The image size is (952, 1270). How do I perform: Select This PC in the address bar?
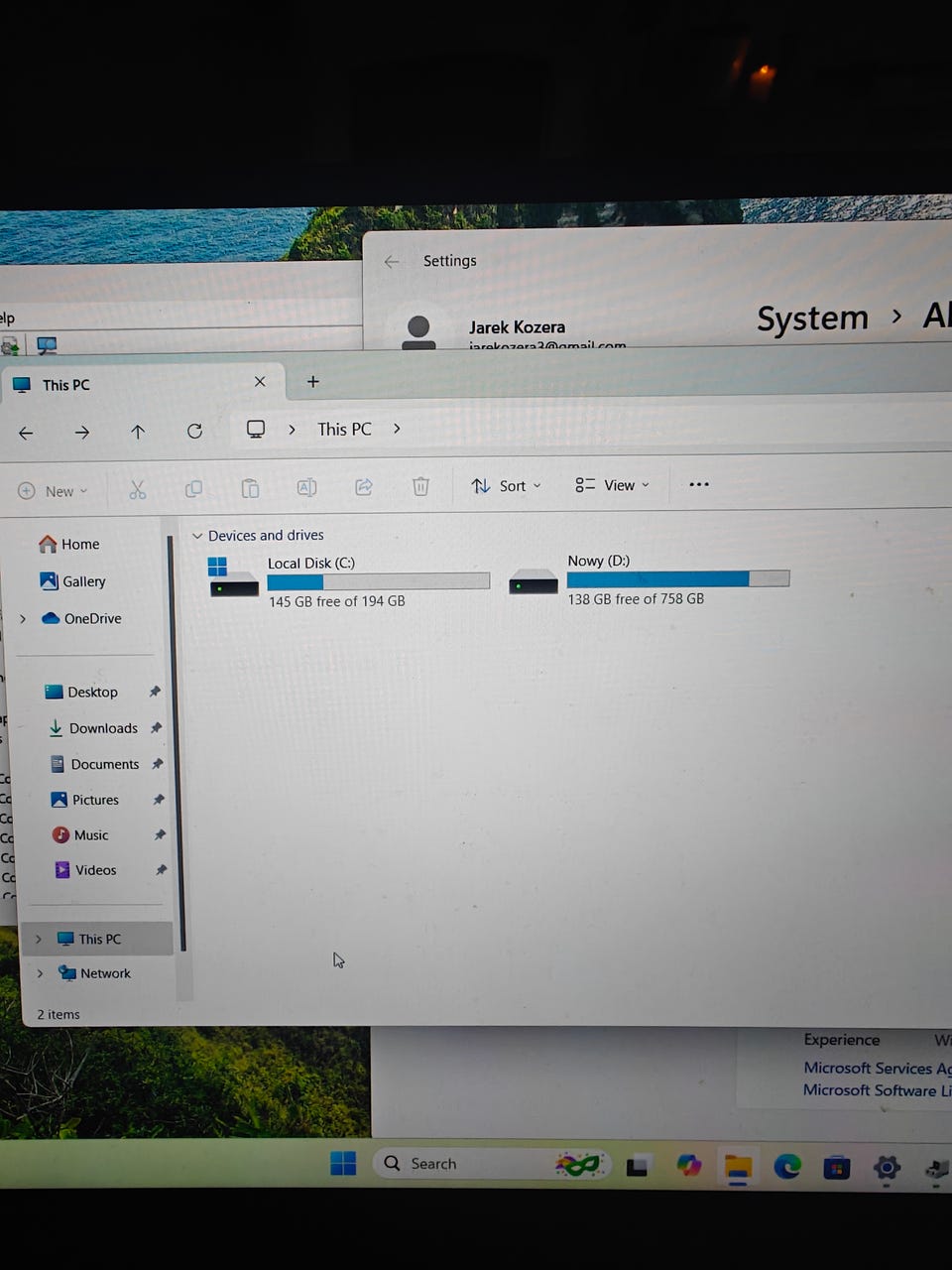pyautogui.click(x=344, y=429)
